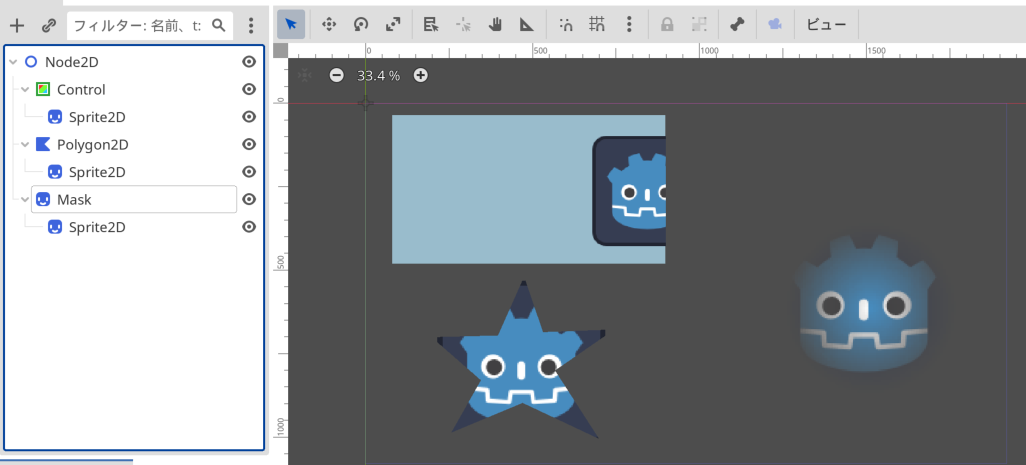
Task: Click the list-select nodes at position tool
Action: (x=431, y=25)
